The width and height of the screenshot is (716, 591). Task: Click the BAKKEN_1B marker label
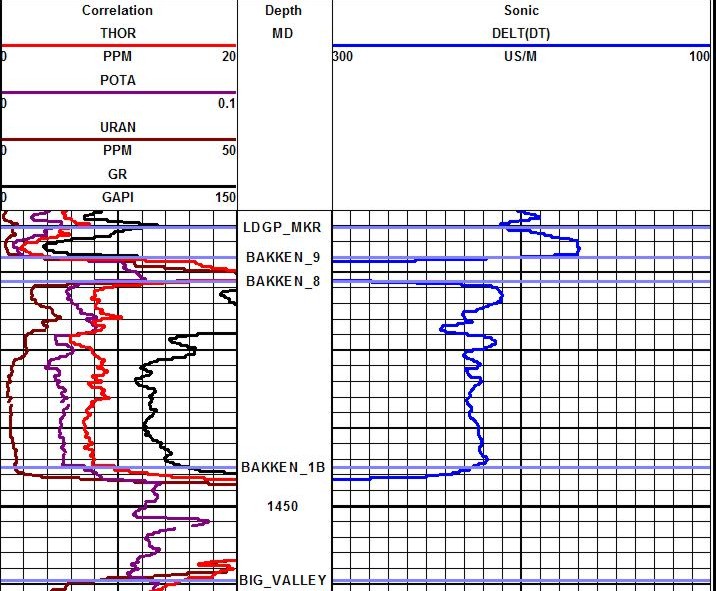(x=283, y=467)
